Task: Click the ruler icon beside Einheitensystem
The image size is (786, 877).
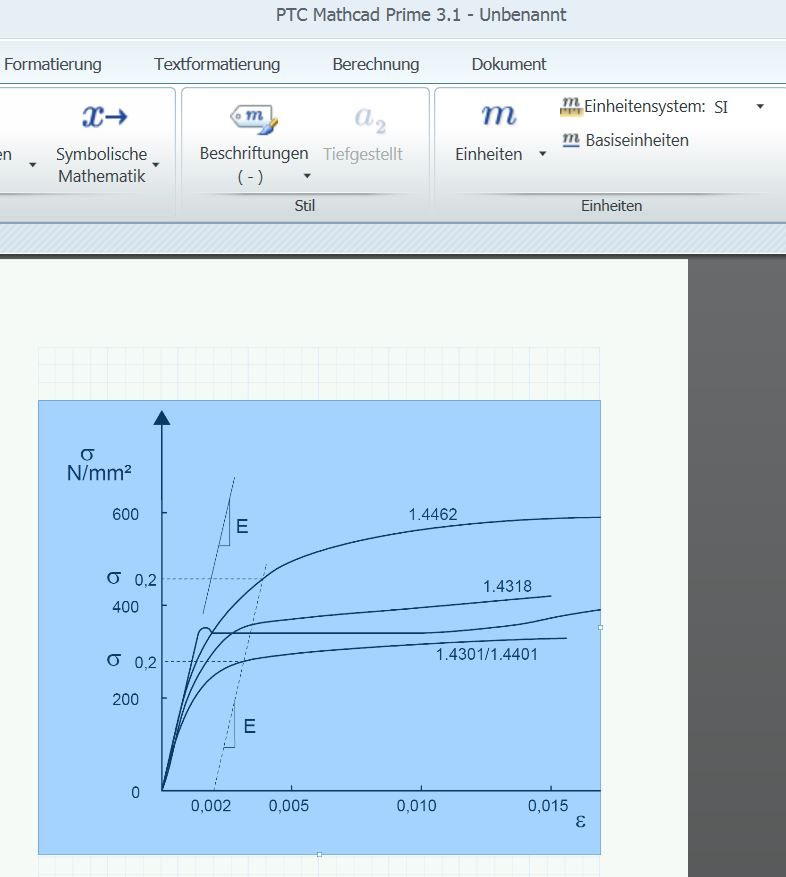Action: click(x=571, y=106)
